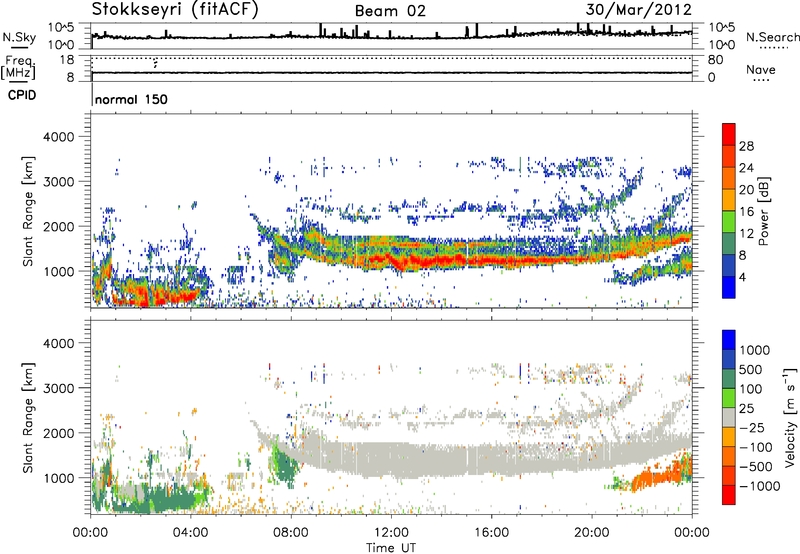
Task: Click the '1000' tick on the velocity colorbar
Action: pos(754,350)
